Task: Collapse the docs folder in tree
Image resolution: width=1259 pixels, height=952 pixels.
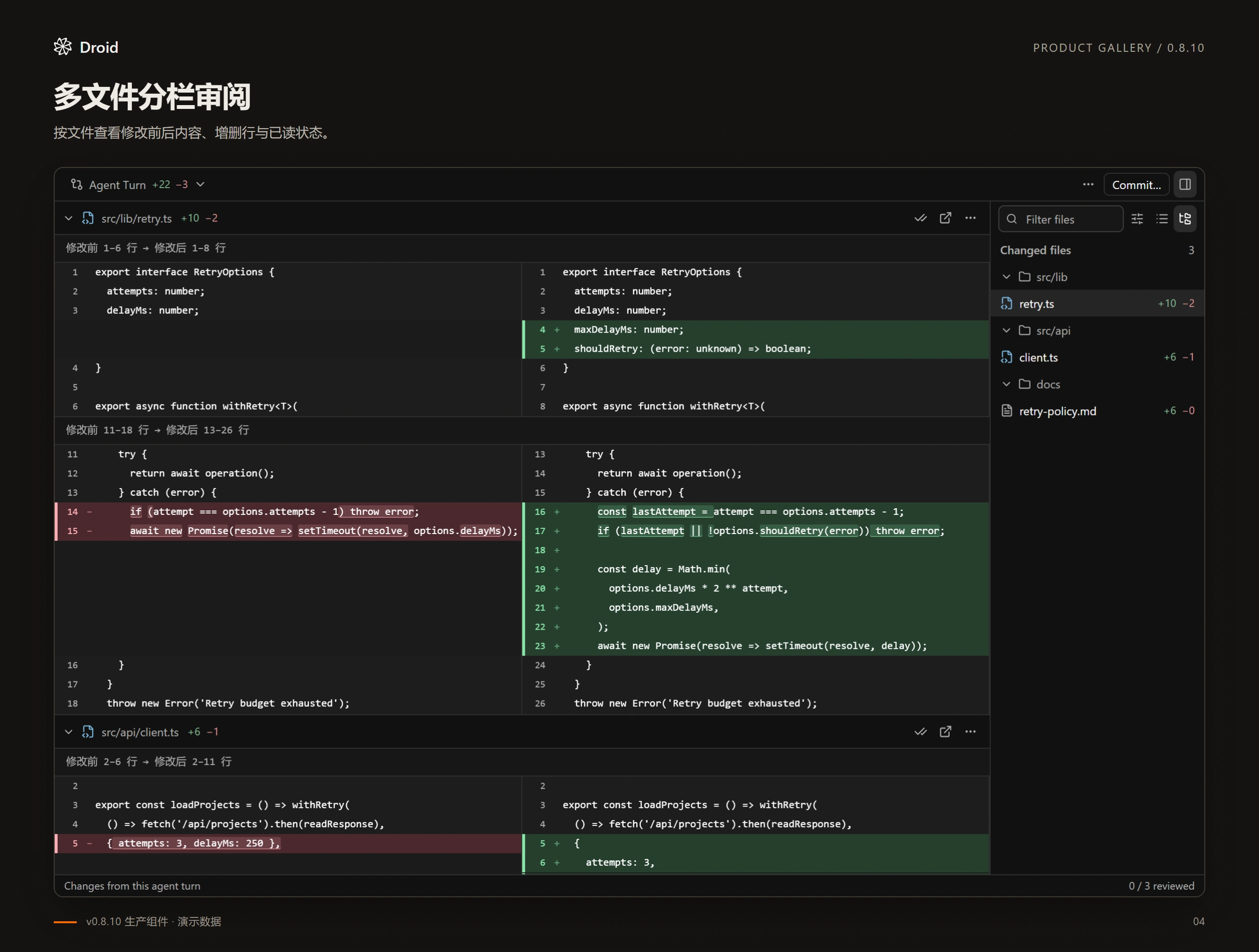Action: (1006, 384)
